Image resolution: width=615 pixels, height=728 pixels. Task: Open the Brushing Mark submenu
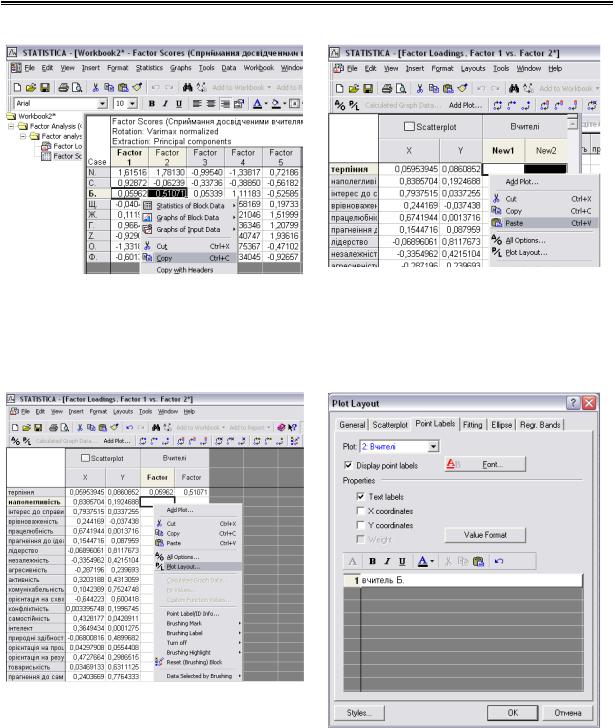[199, 624]
